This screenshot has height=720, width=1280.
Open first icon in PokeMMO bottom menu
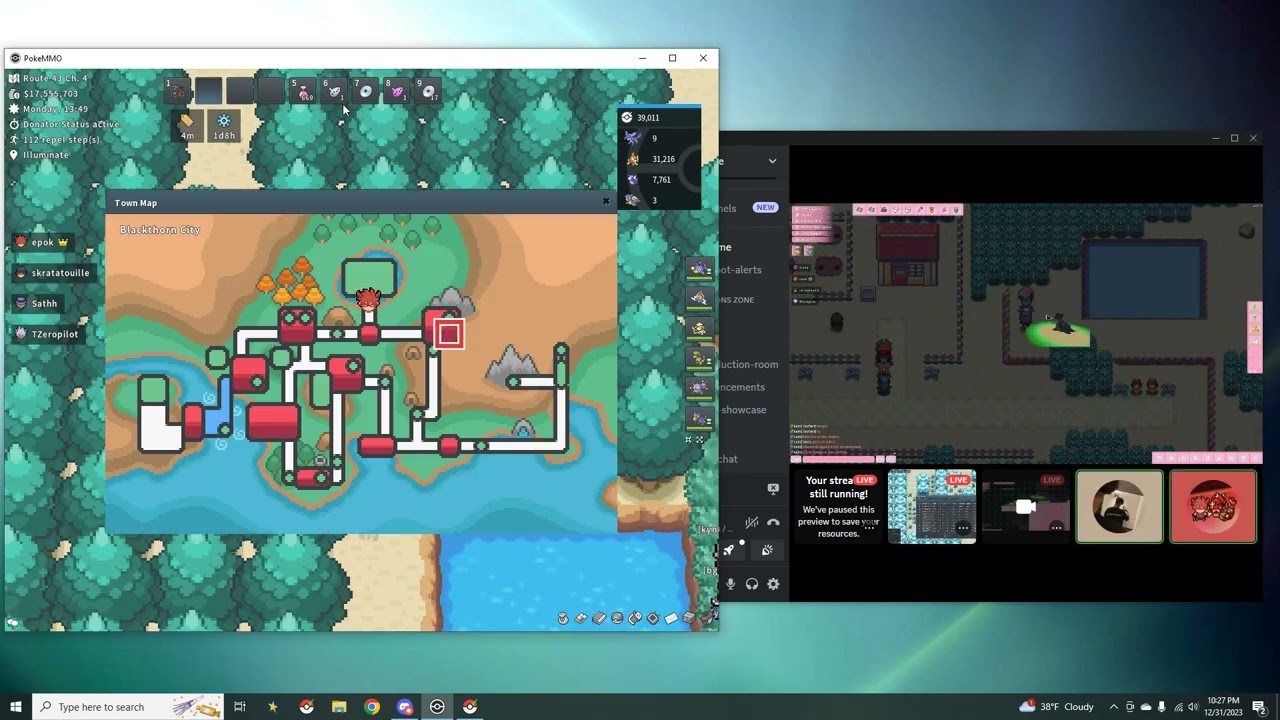(563, 618)
